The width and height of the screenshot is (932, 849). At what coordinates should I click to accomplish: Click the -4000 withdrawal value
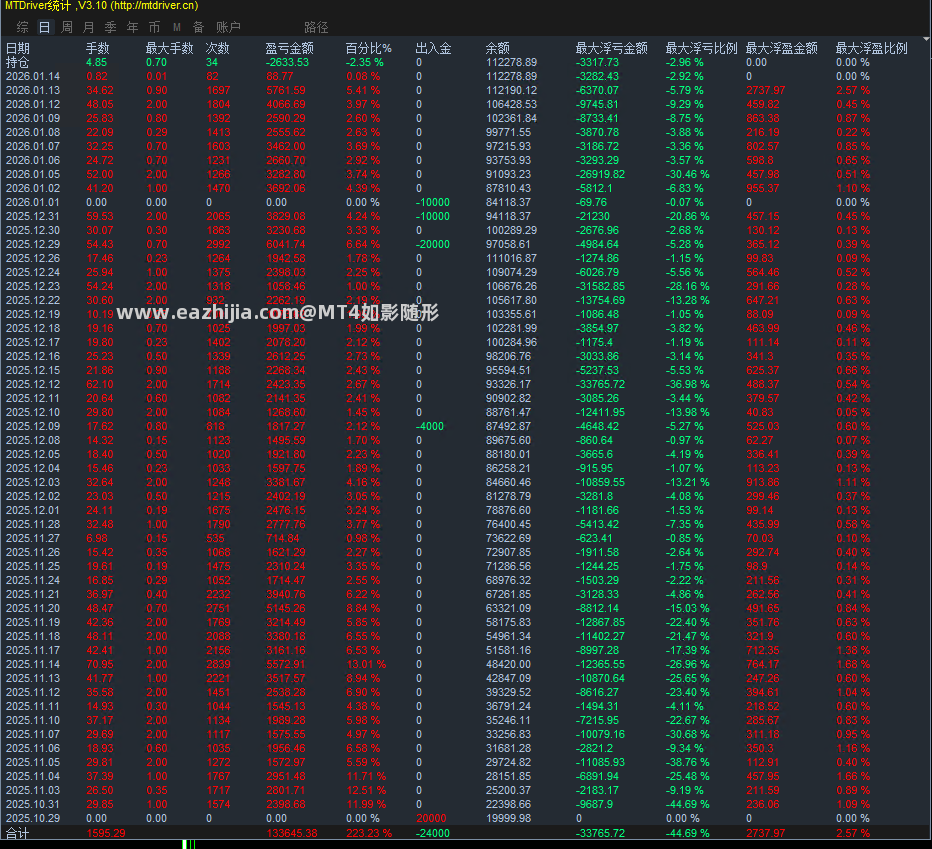click(x=430, y=426)
